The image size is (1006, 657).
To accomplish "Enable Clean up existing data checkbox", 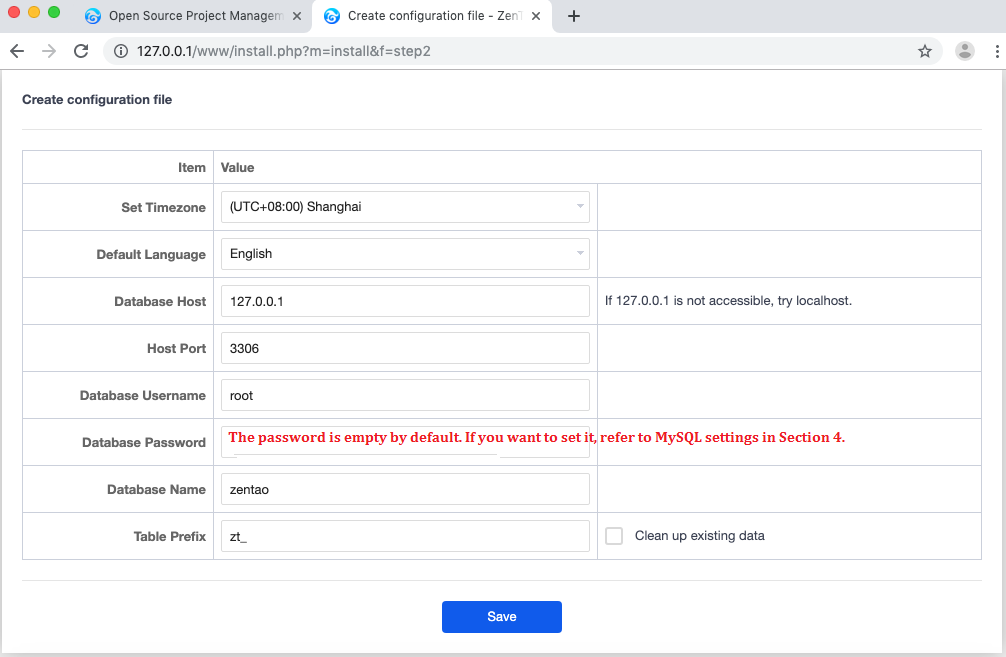I will (x=614, y=536).
